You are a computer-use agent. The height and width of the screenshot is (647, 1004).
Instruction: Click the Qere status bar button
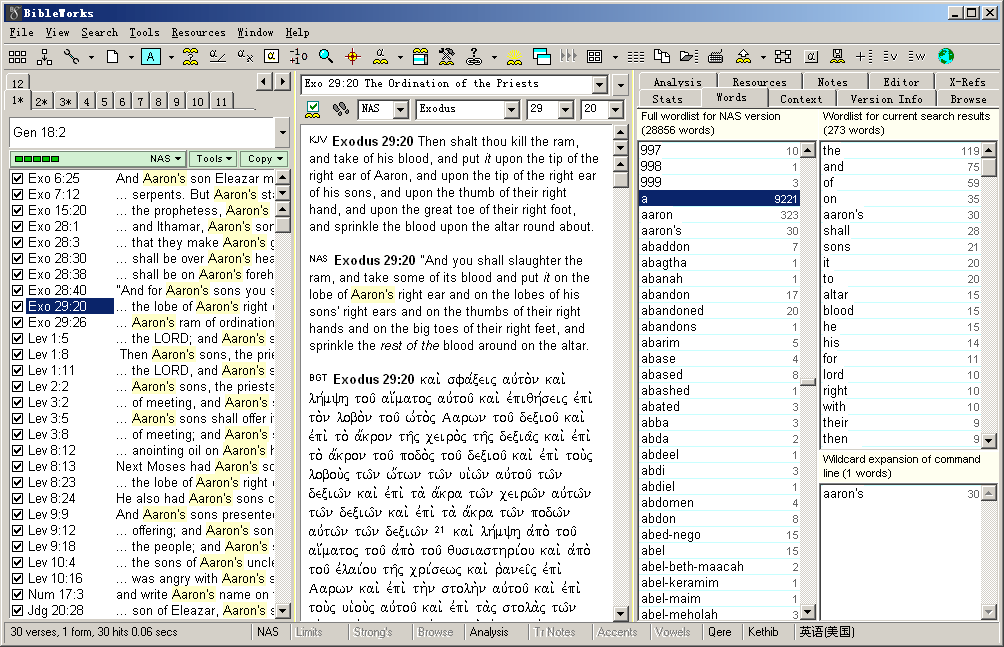click(x=720, y=632)
